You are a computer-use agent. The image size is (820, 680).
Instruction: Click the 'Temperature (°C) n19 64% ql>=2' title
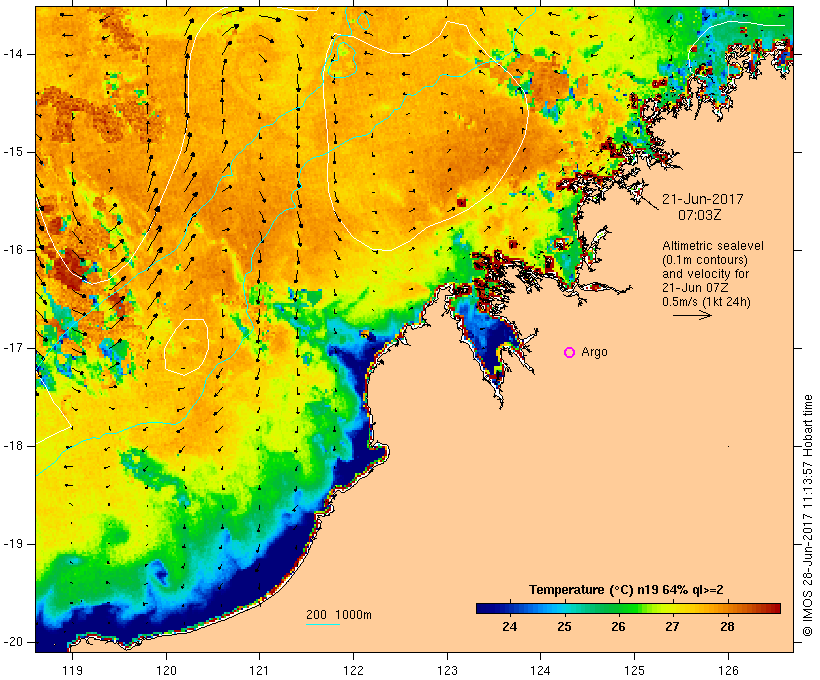click(626, 590)
